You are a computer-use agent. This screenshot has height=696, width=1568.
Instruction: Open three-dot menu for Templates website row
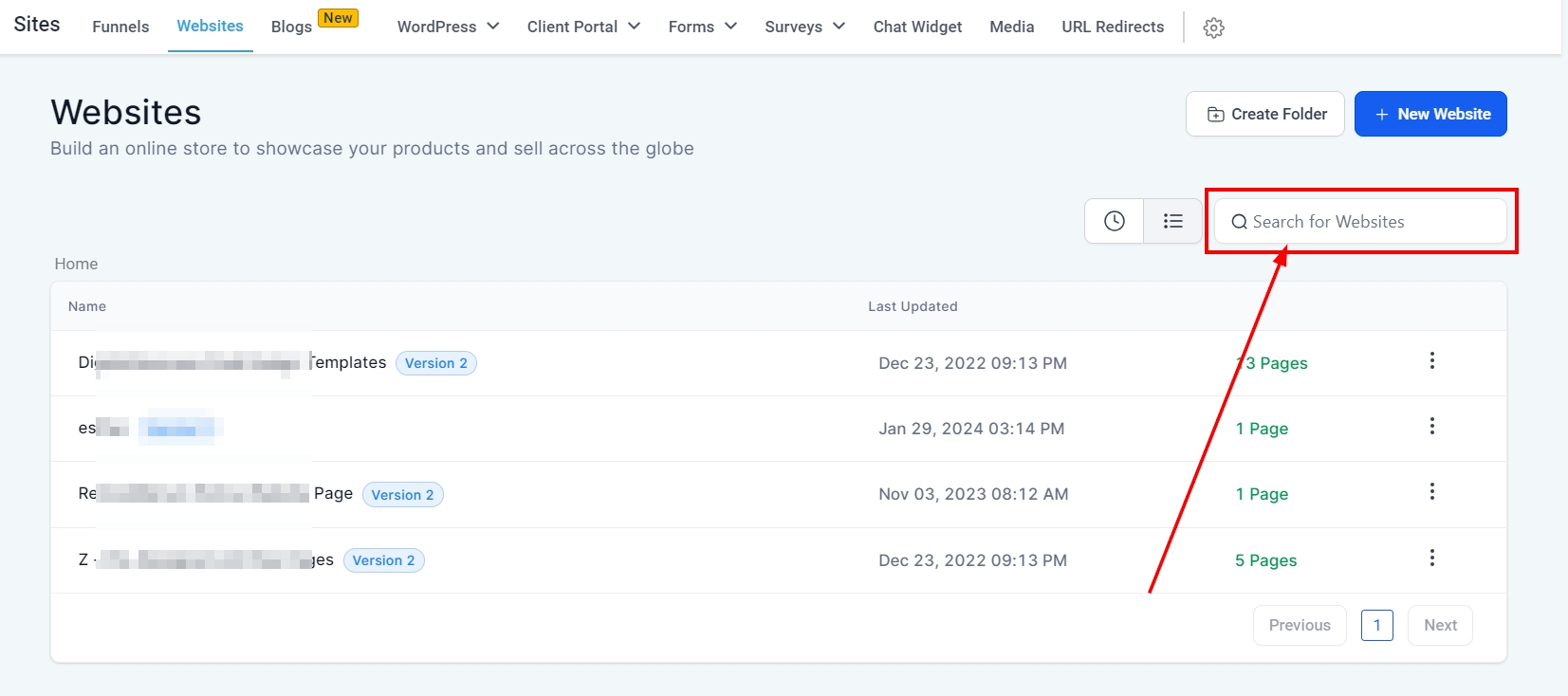coord(1431,361)
